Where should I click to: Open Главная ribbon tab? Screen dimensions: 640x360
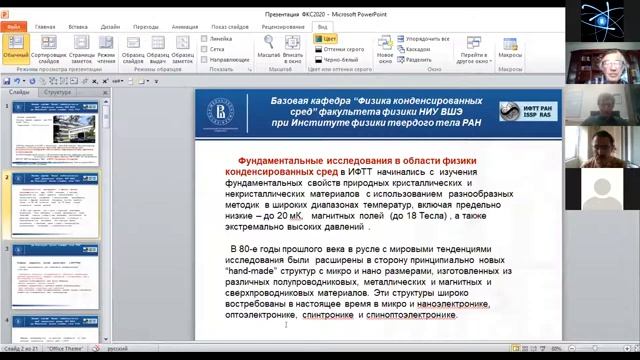point(45,27)
